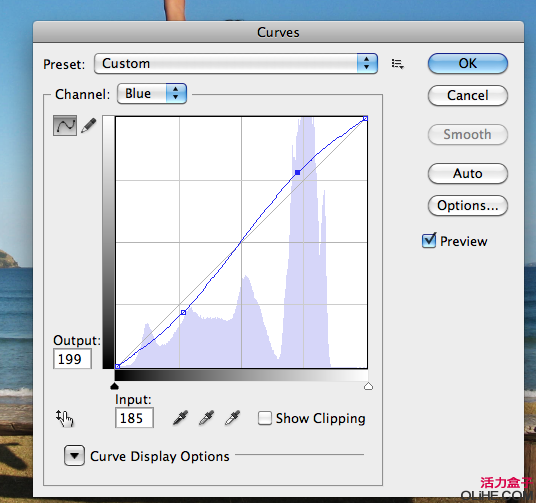Click the Cancel button
Image resolution: width=536 pixels, height=503 pixels.
click(x=468, y=95)
